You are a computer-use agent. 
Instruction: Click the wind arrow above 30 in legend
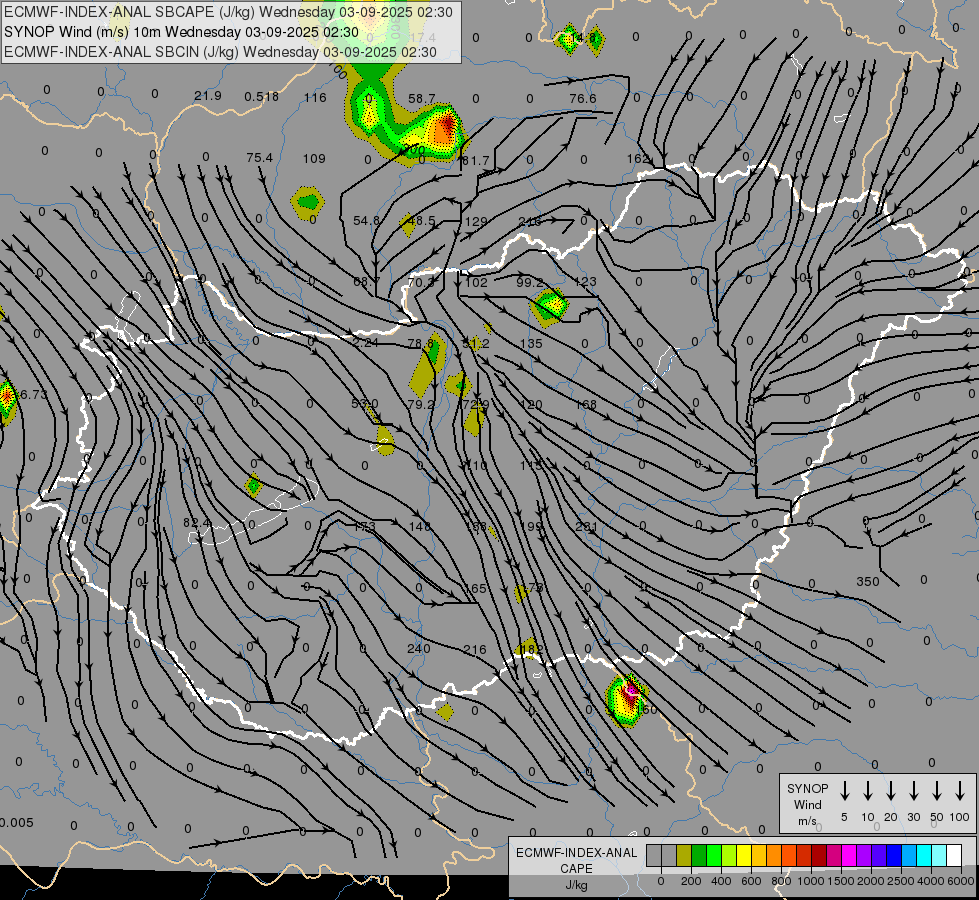914,791
